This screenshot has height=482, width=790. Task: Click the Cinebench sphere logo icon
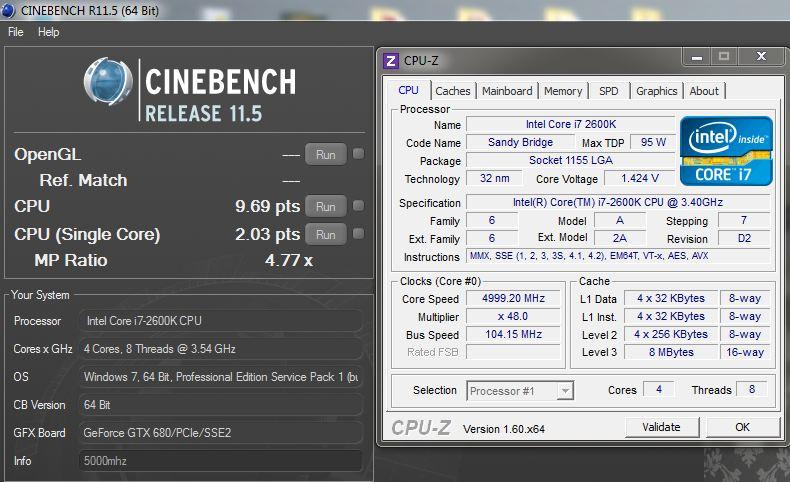tap(108, 81)
